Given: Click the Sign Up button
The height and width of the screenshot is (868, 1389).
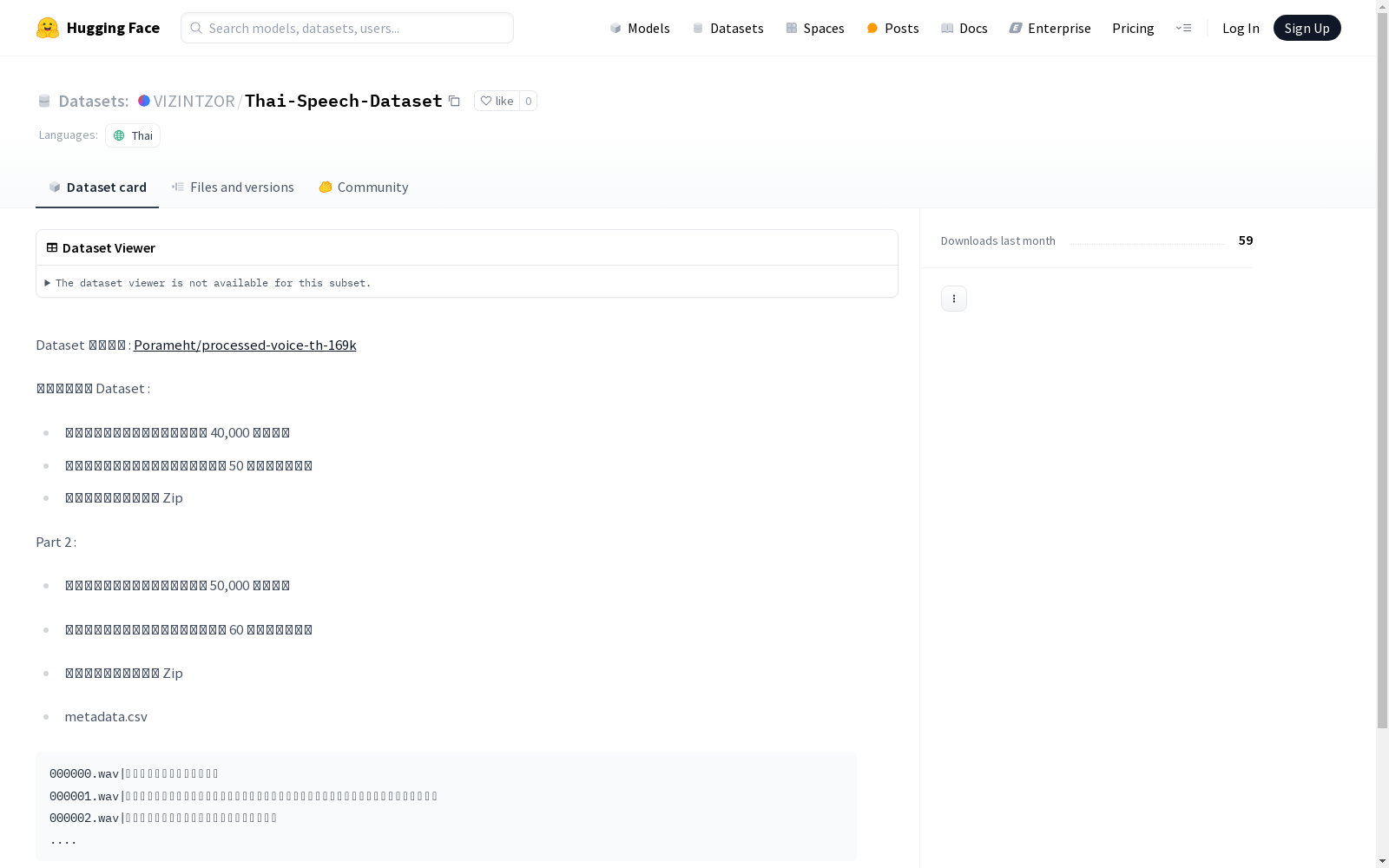Looking at the screenshot, I should [1307, 28].
